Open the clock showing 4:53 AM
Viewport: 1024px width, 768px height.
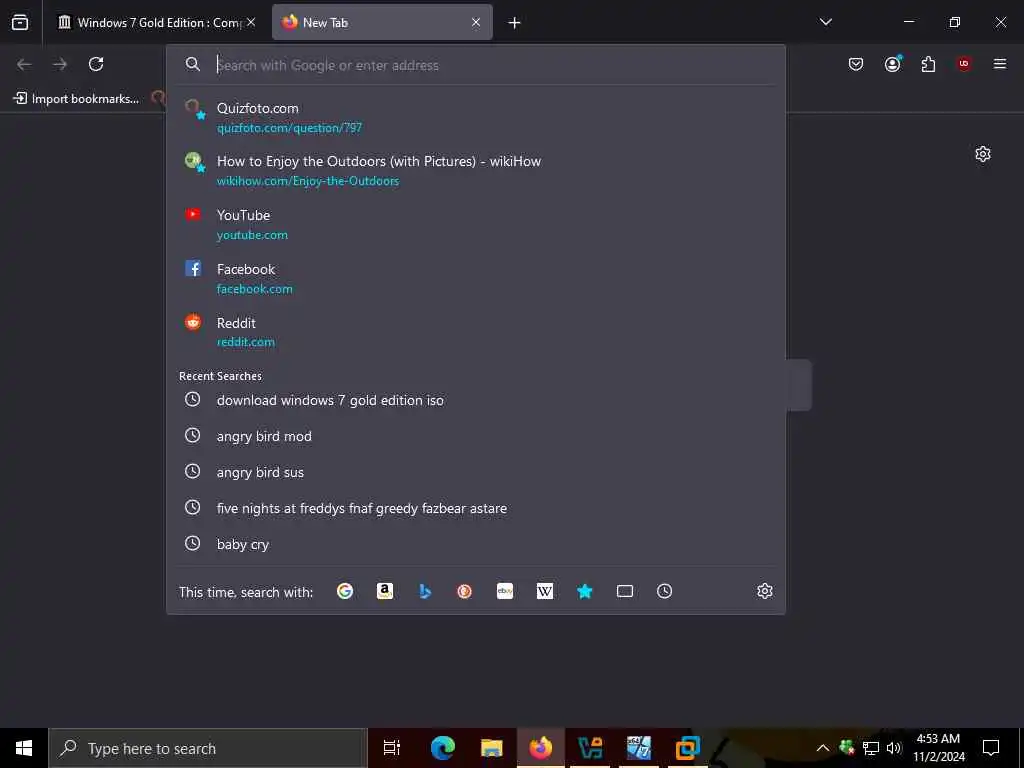click(x=938, y=748)
